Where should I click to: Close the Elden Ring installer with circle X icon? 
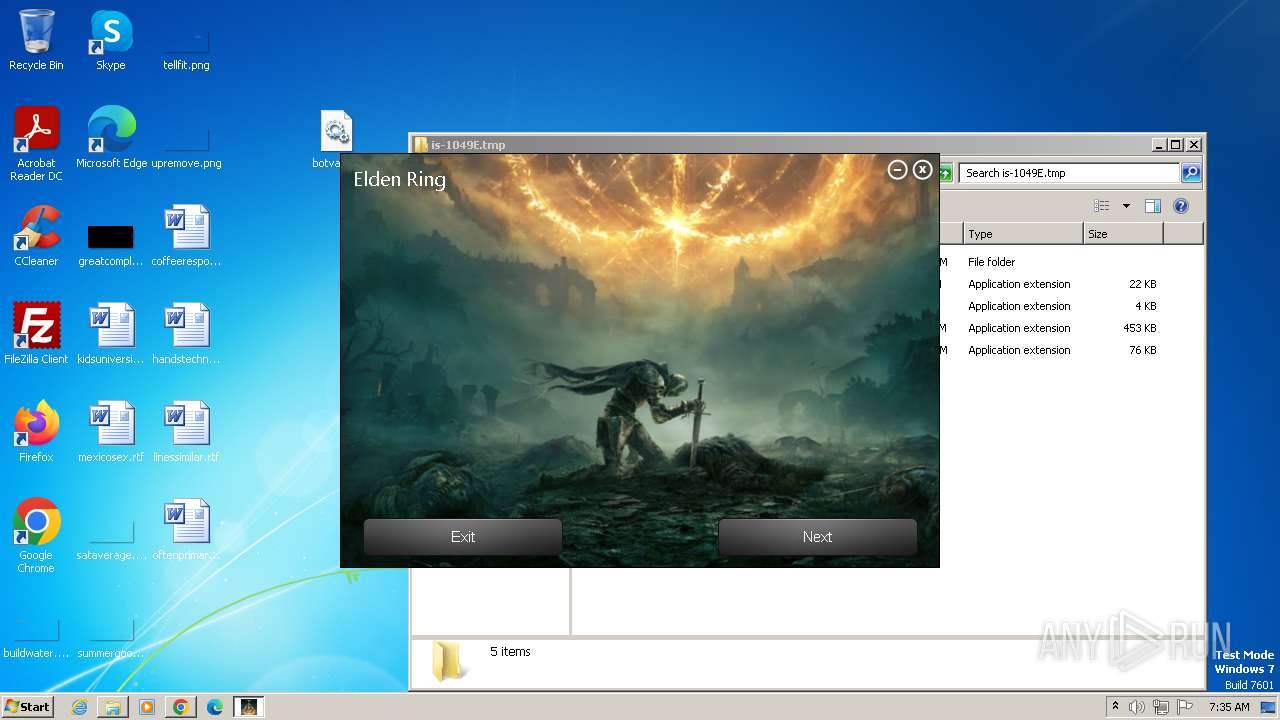point(922,170)
